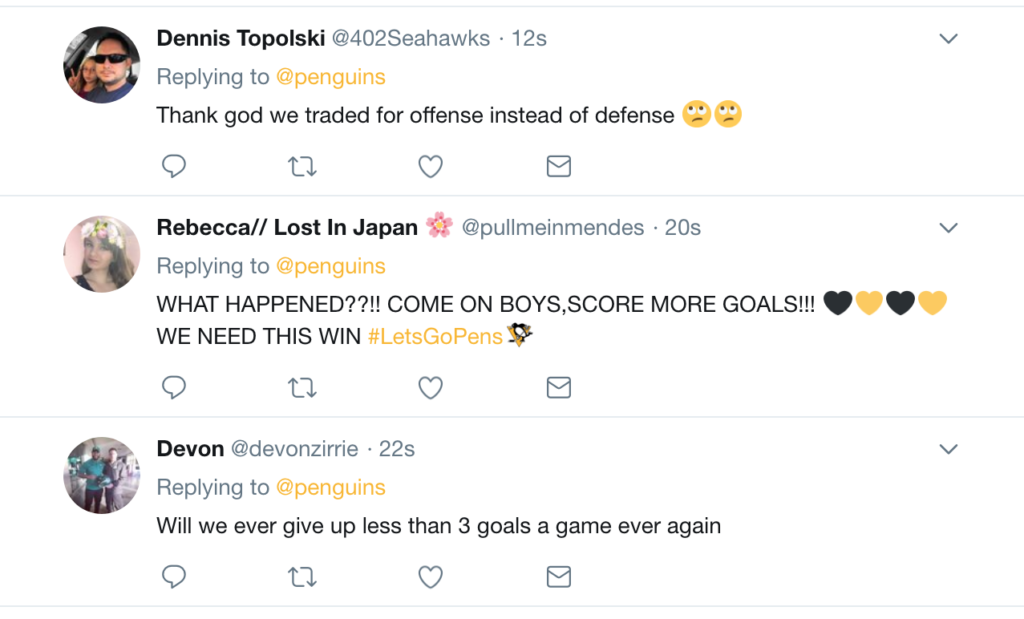Send Dennis Topolski's tweet via direct message
Viewport: 1024px width, 619px height.
(x=559, y=166)
